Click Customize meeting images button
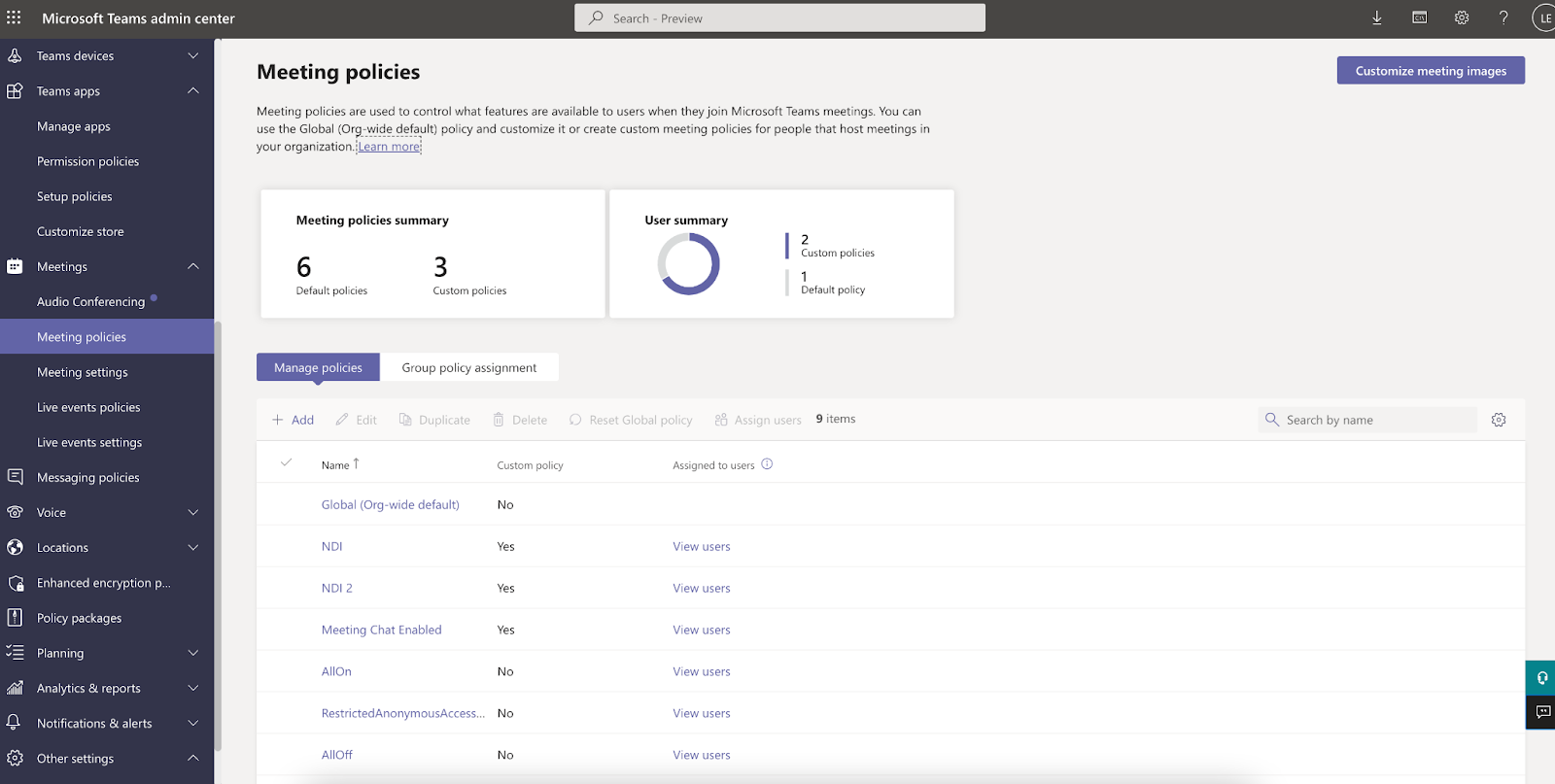1555x784 pixels. point(1431,70)
